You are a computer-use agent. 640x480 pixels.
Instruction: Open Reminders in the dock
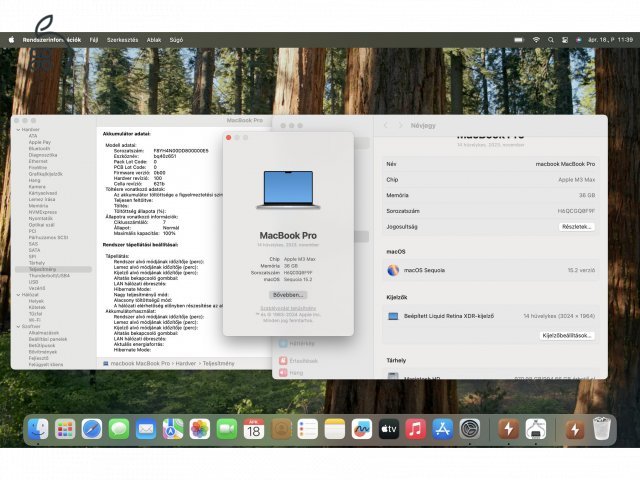pos(308,429)
